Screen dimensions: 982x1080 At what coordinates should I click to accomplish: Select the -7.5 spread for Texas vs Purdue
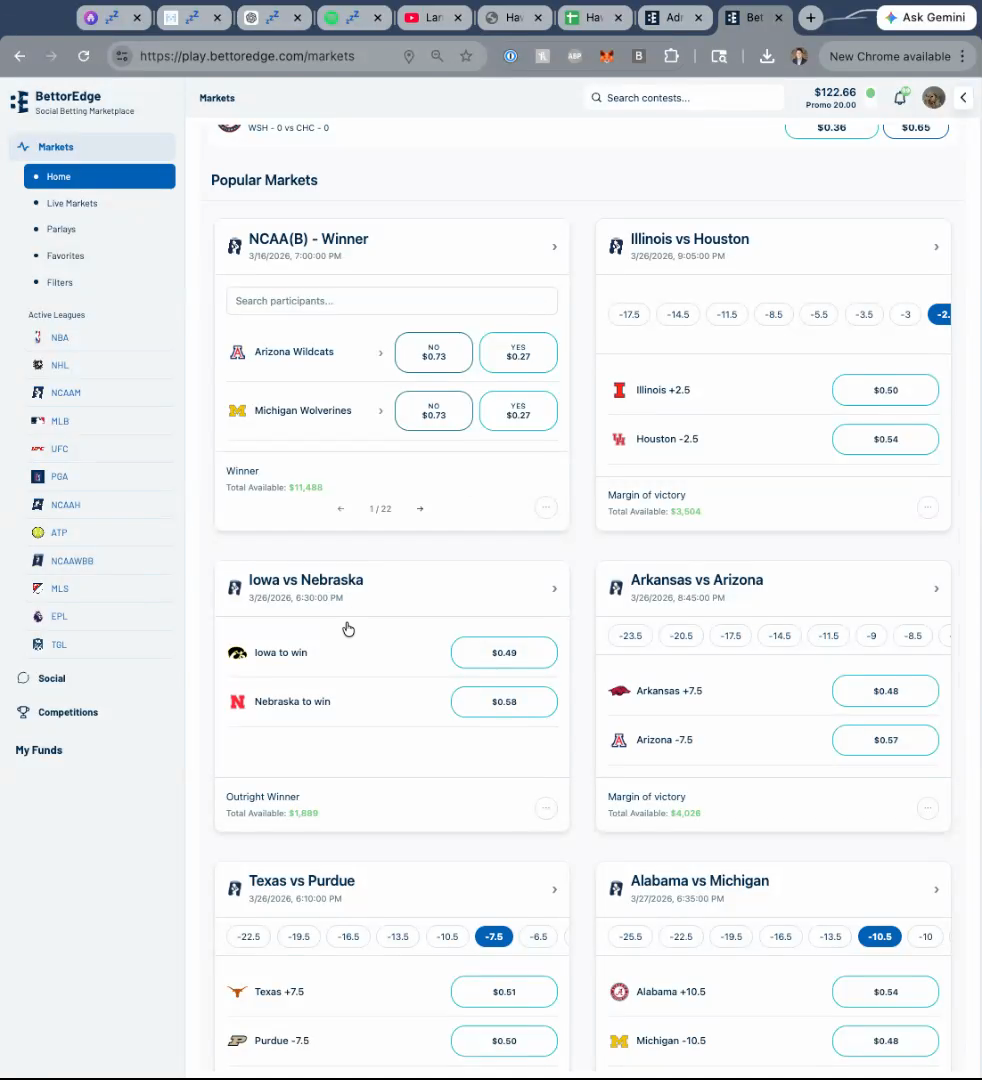tap(494, 937)
